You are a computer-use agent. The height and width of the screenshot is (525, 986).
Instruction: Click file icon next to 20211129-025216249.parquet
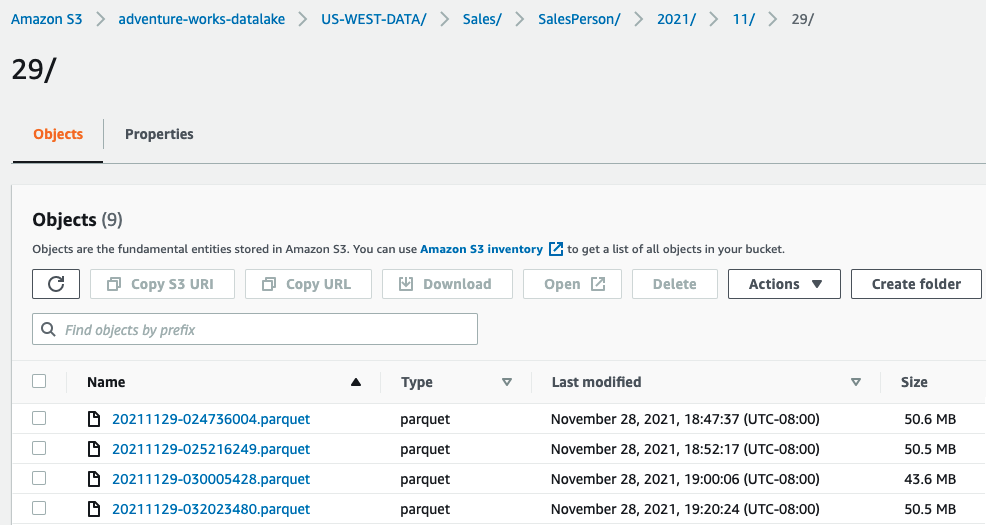click(x=95, y=449)
